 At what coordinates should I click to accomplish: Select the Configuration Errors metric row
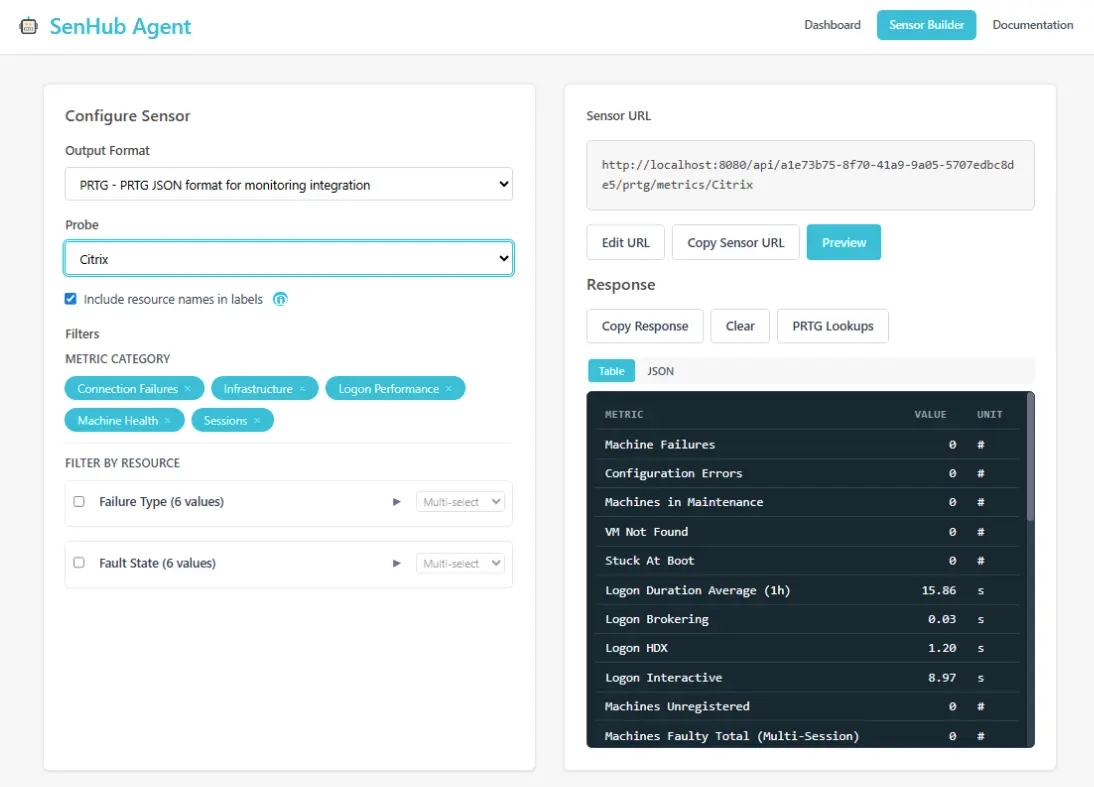(x=807, y=473)
